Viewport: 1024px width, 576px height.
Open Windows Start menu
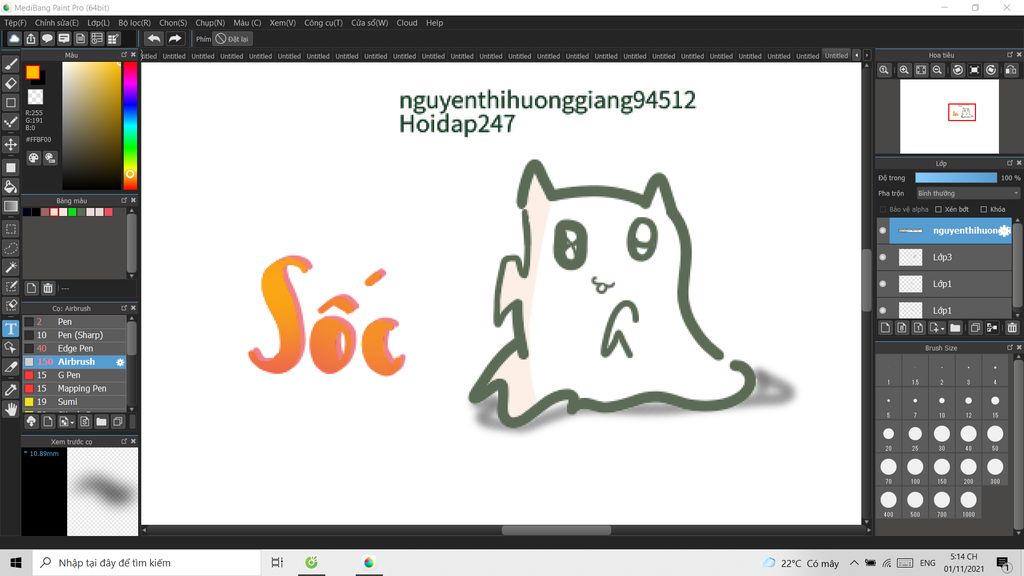pos(16,562)
